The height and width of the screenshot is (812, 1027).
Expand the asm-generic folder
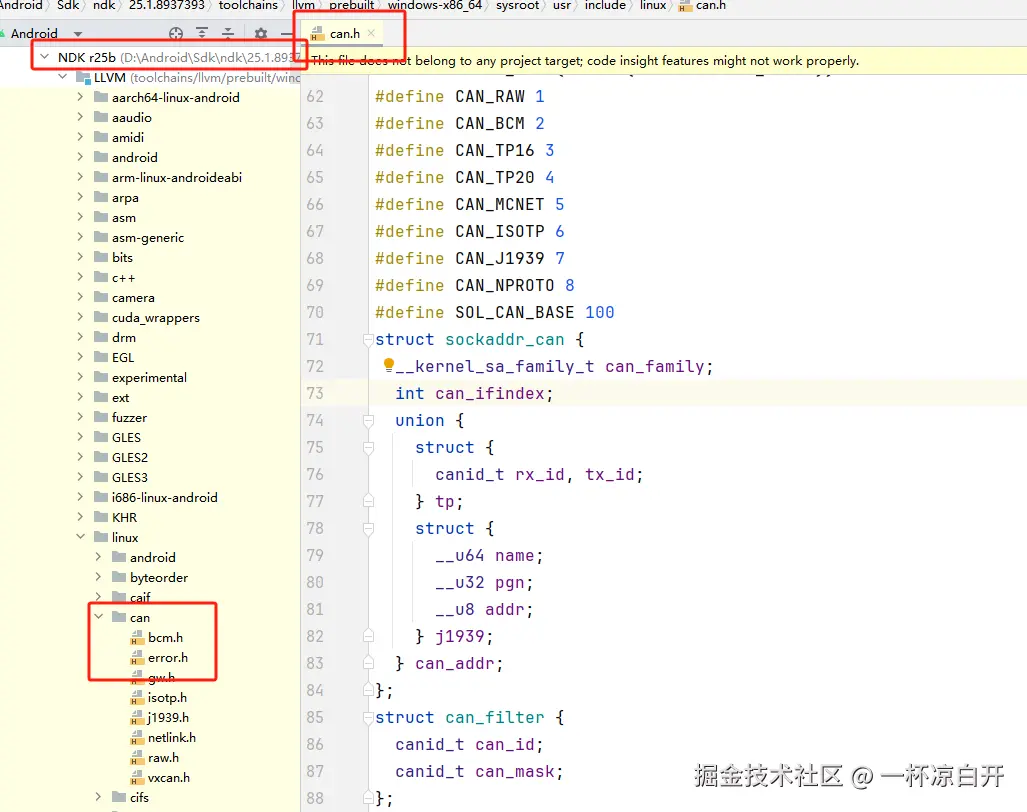[x=80, y=237]
